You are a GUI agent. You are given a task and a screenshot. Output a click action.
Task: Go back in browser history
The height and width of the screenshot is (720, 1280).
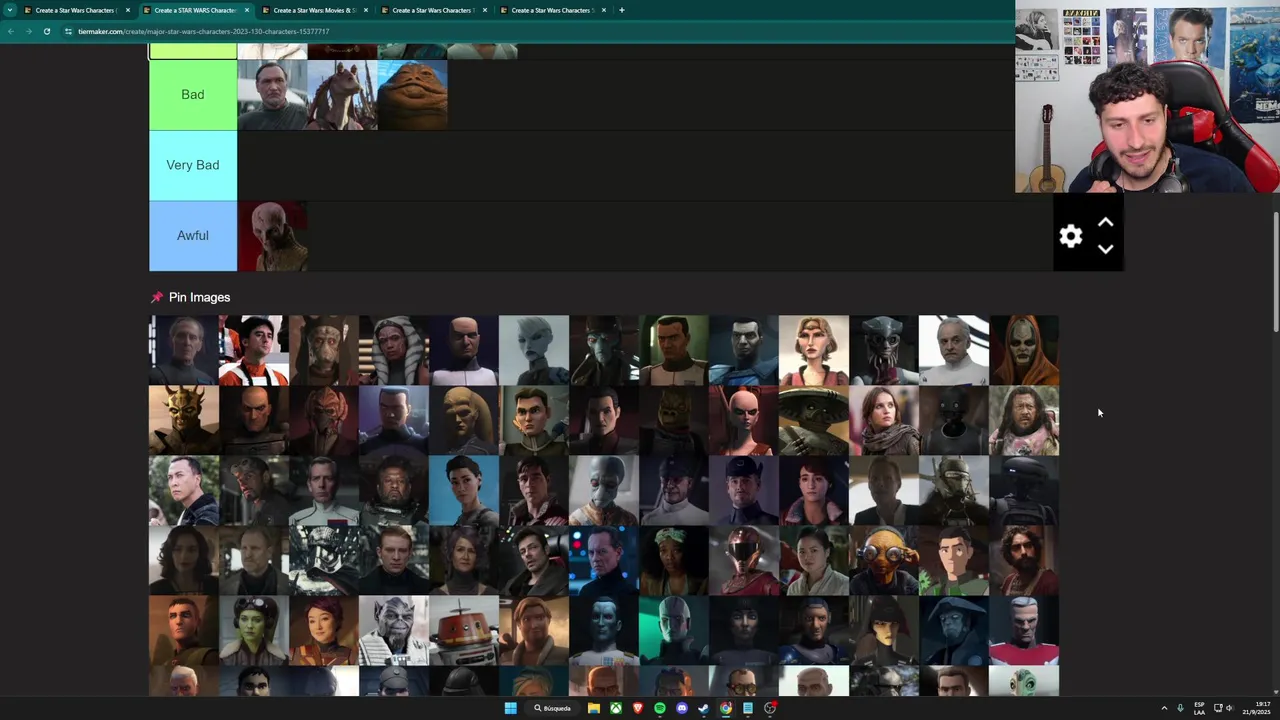point(11,31)
